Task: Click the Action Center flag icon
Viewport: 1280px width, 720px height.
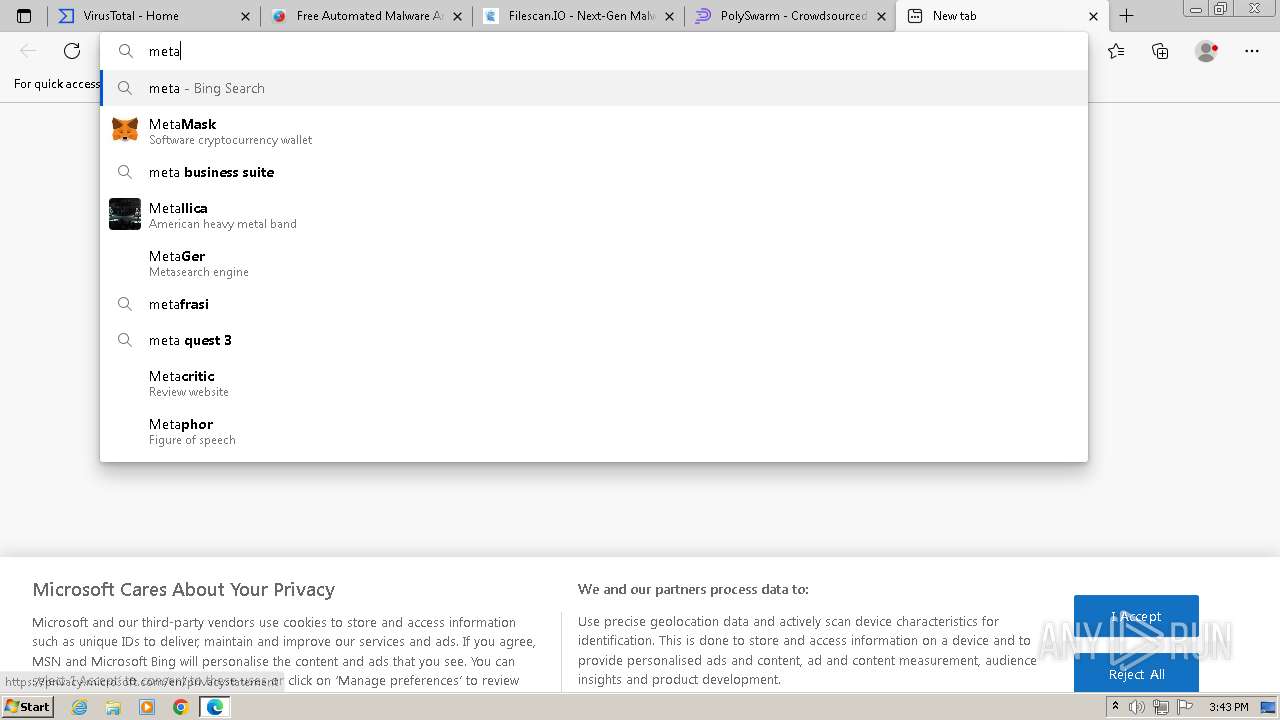Action: click(1183, 707)
